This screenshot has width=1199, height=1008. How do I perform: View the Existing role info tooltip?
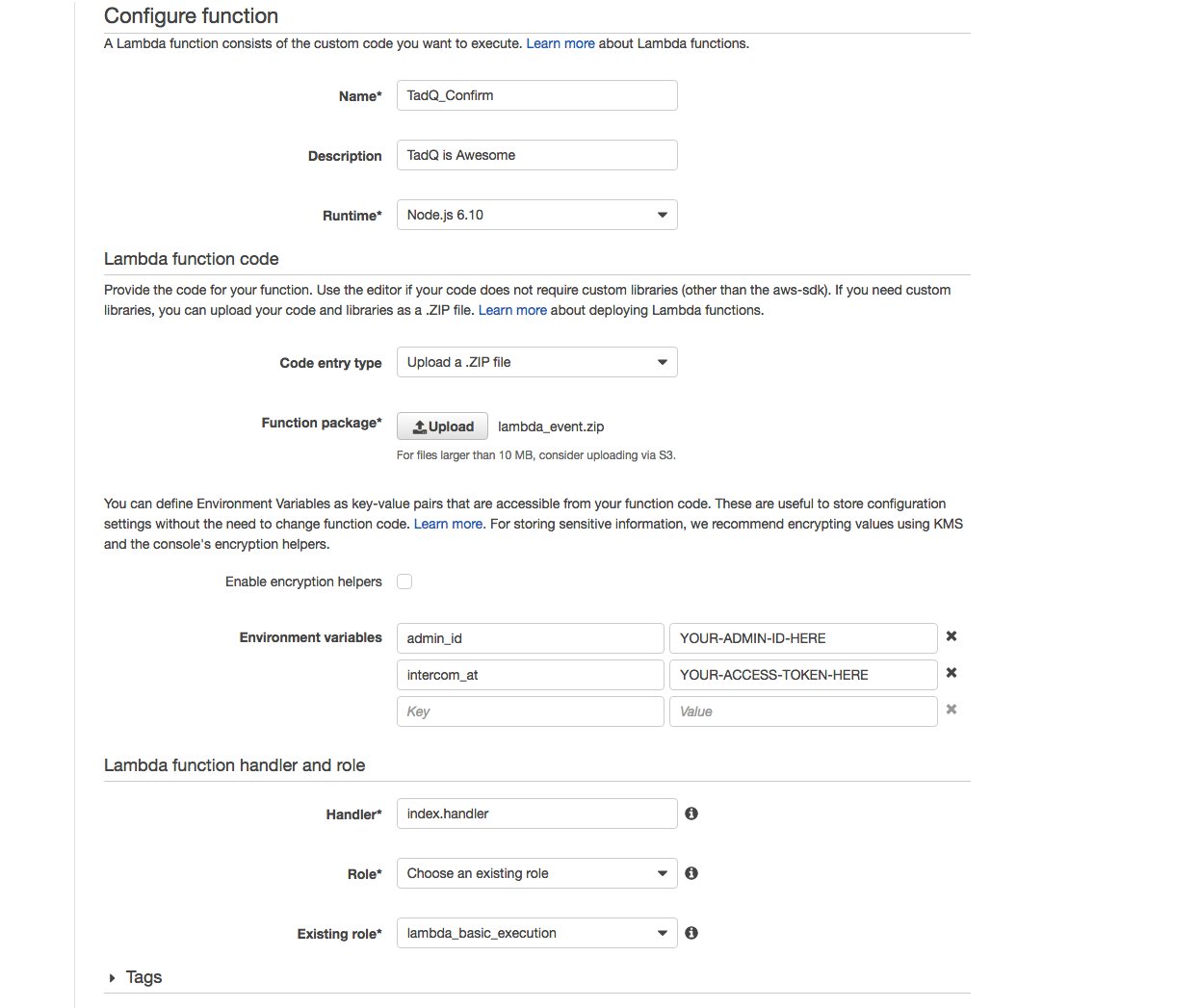[x=691, y=933]
